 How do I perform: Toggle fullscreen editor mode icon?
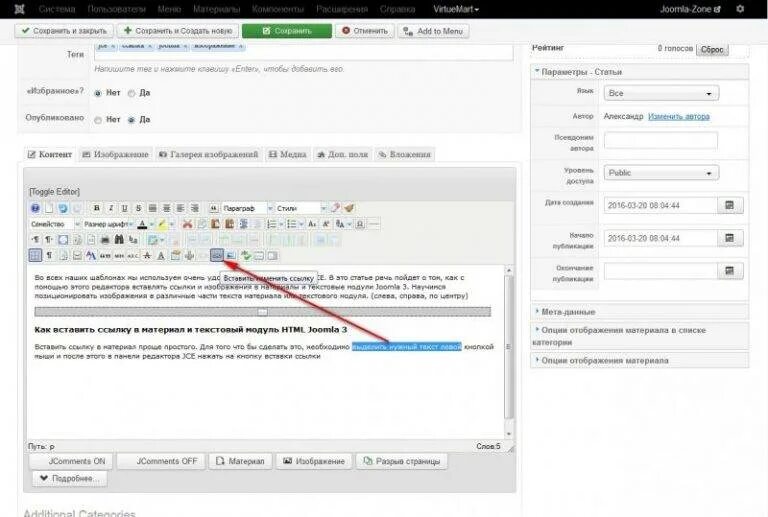tap(63, 240)
